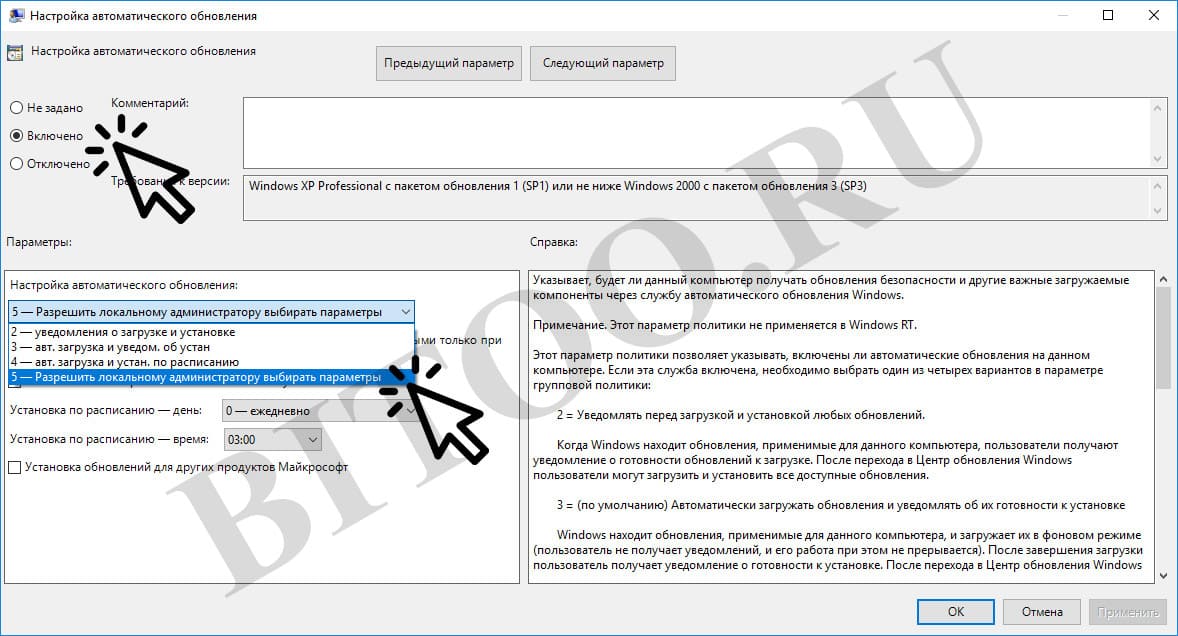Screen dimensions: 1178x636
Task: Go to "Предыдущий параметр"
Action: pos(449,63)
